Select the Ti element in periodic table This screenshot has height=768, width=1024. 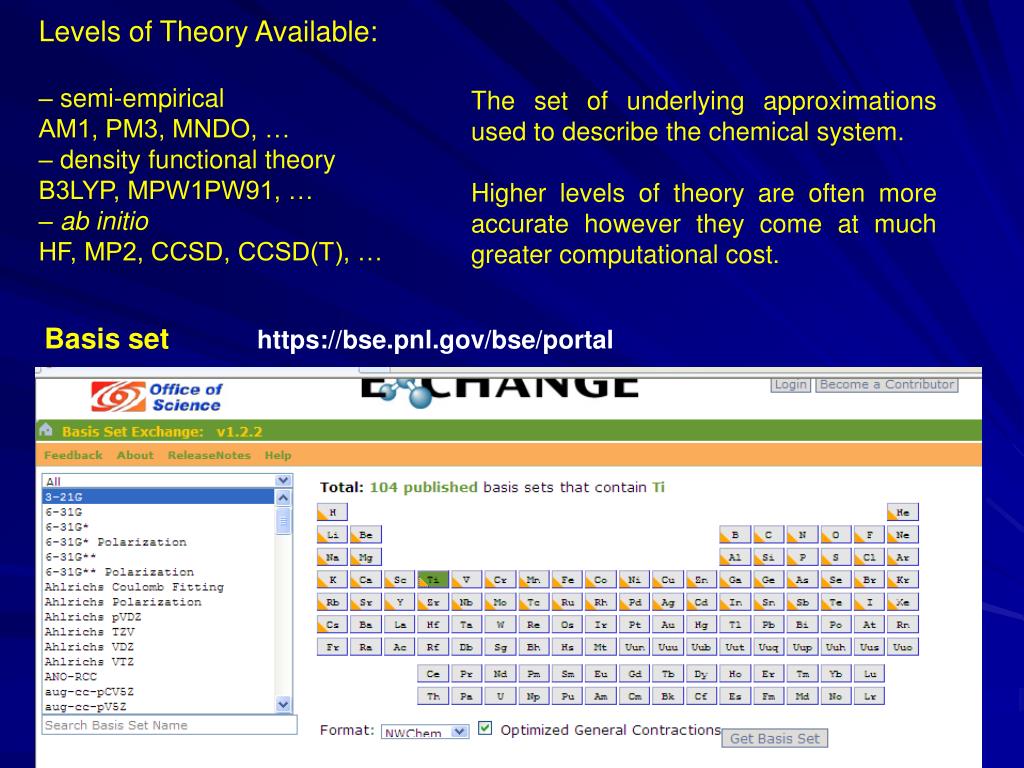click(432, 580)
